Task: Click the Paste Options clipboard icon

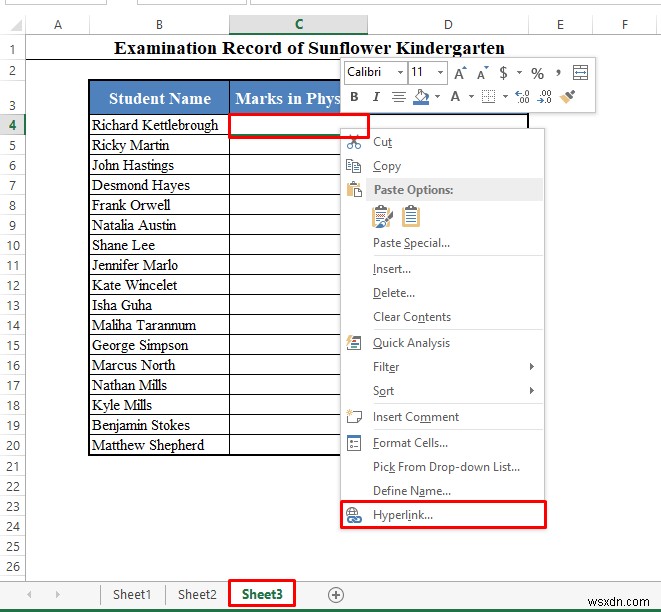Action: tap(354, 189)
